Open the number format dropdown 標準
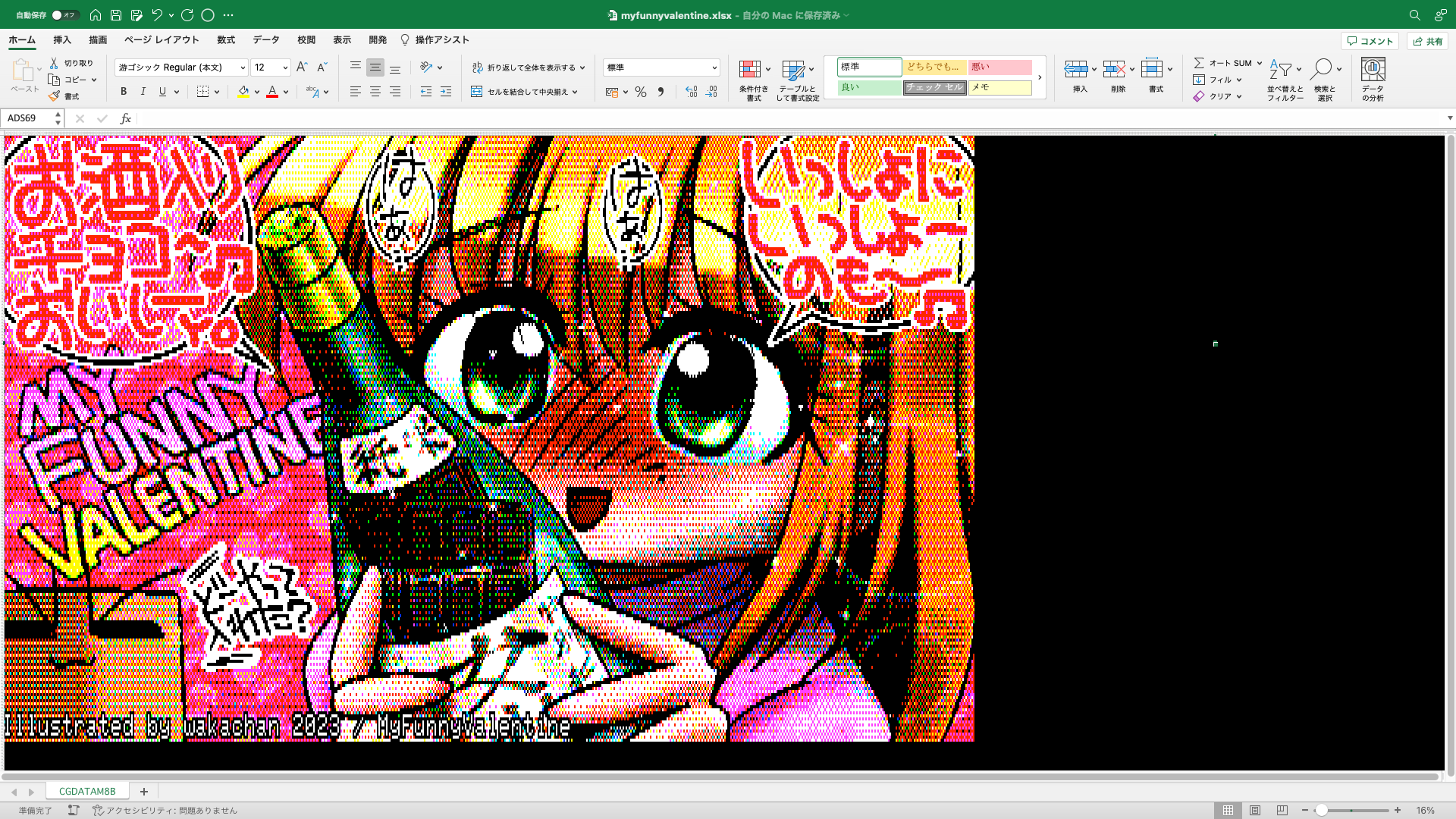Image resolution: width=1456 pixels, height=819 pixels. (661, 67)
